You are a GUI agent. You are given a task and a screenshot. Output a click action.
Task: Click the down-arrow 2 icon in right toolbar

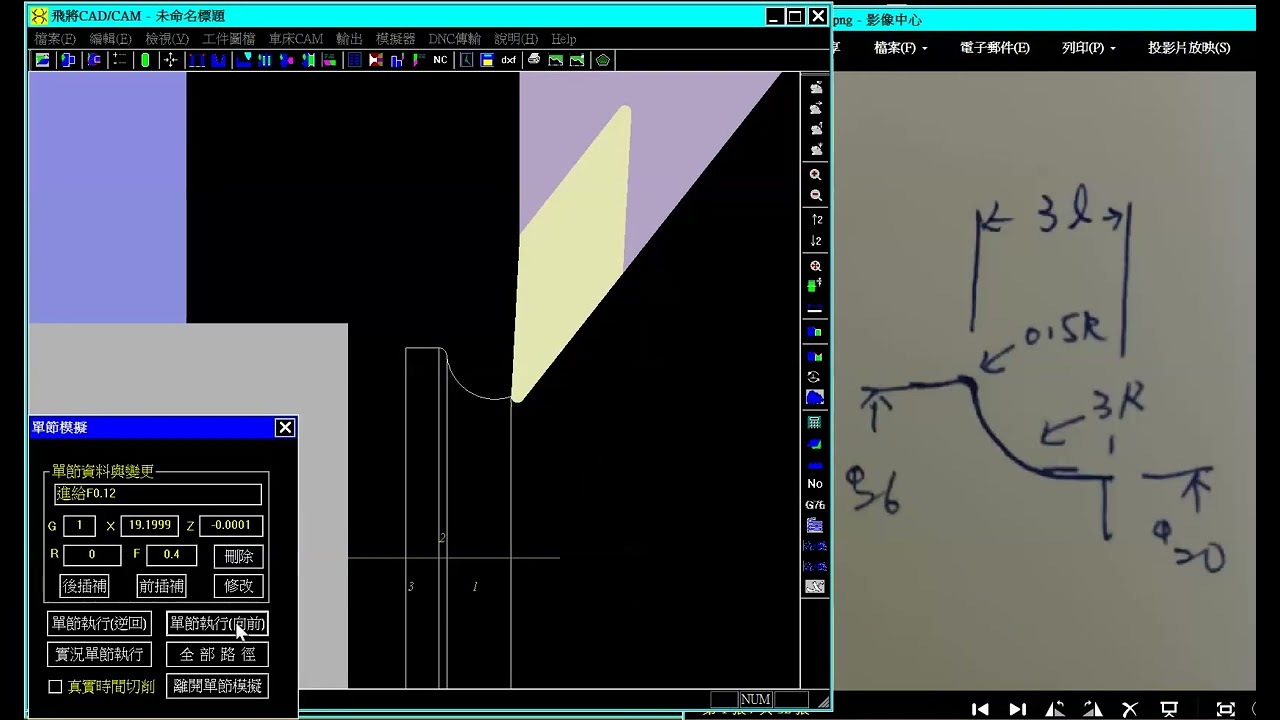click(x=816, y=241)
